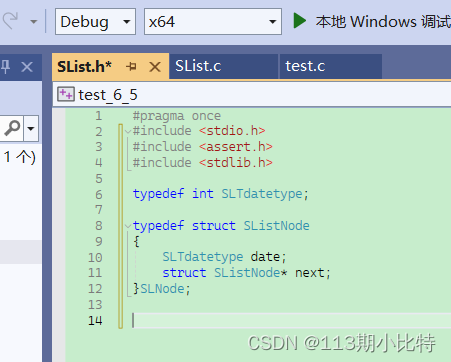Close the SList.h tab
The image size is (451, 362).
pos(155,67)
